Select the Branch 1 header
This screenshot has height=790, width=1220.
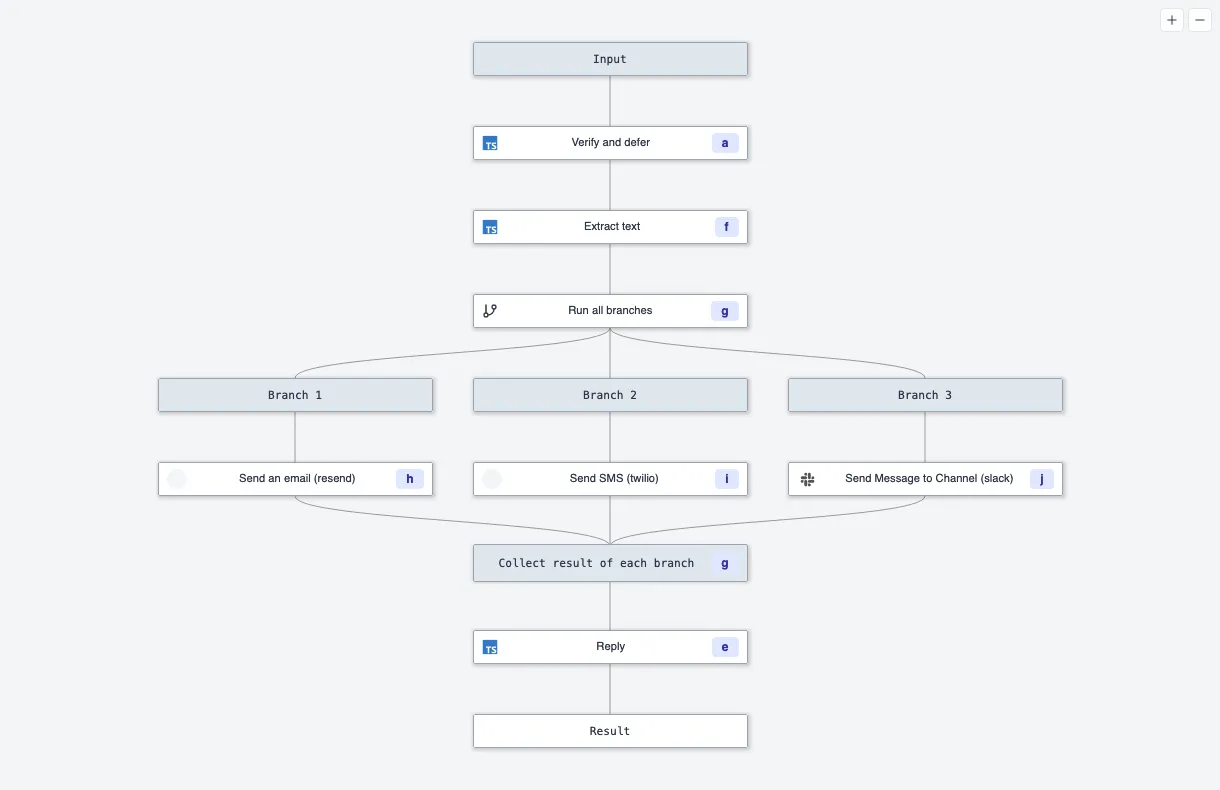(x=295, y=395)
